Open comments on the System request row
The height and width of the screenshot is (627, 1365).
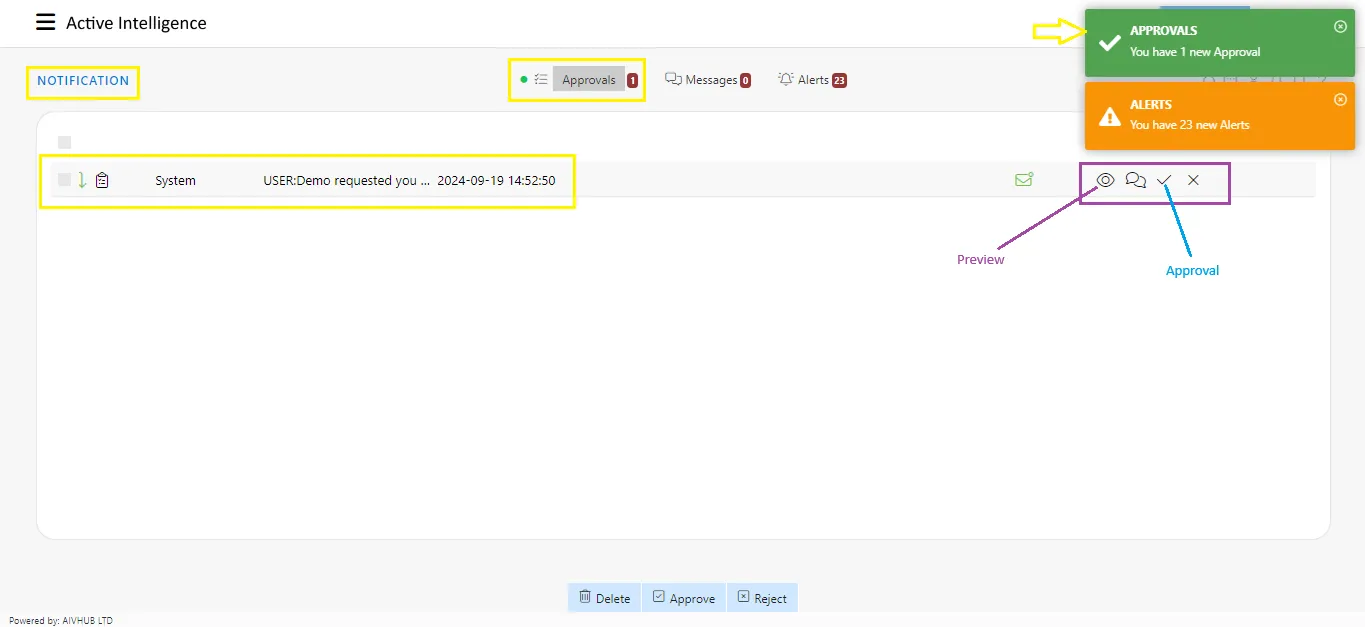(1135, 180)
